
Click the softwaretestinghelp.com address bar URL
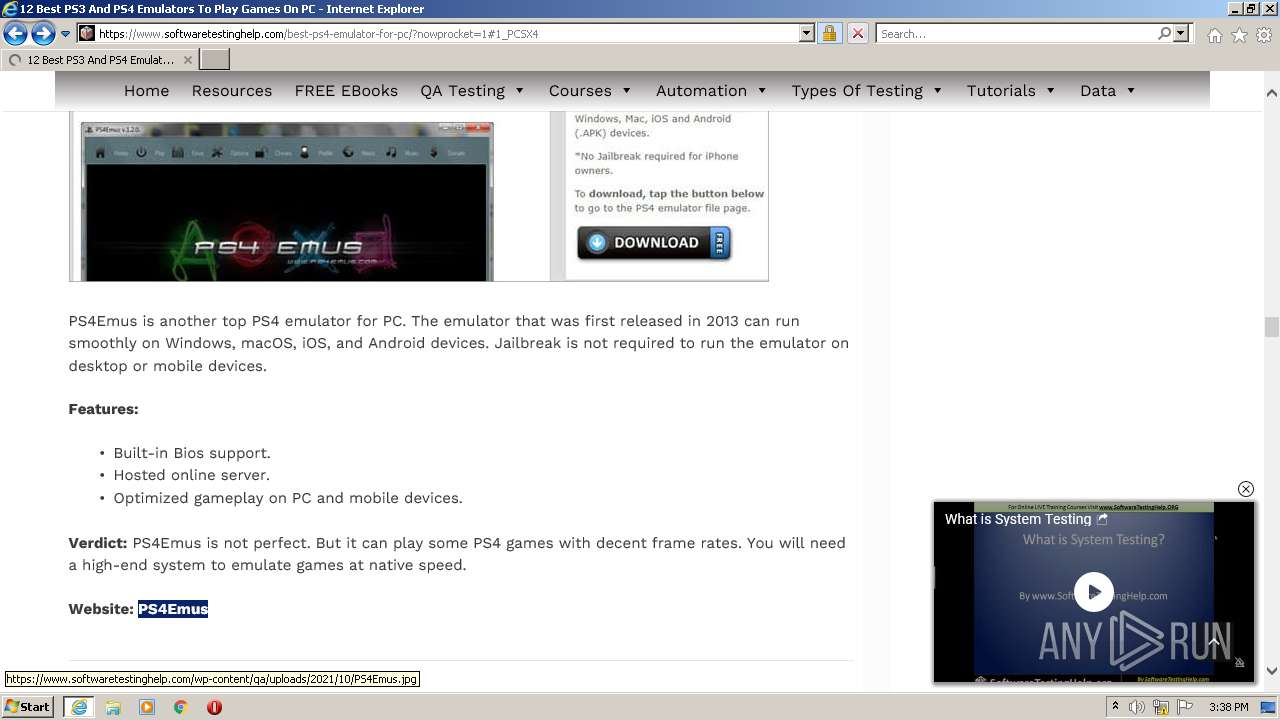click(x=318, y=34)
